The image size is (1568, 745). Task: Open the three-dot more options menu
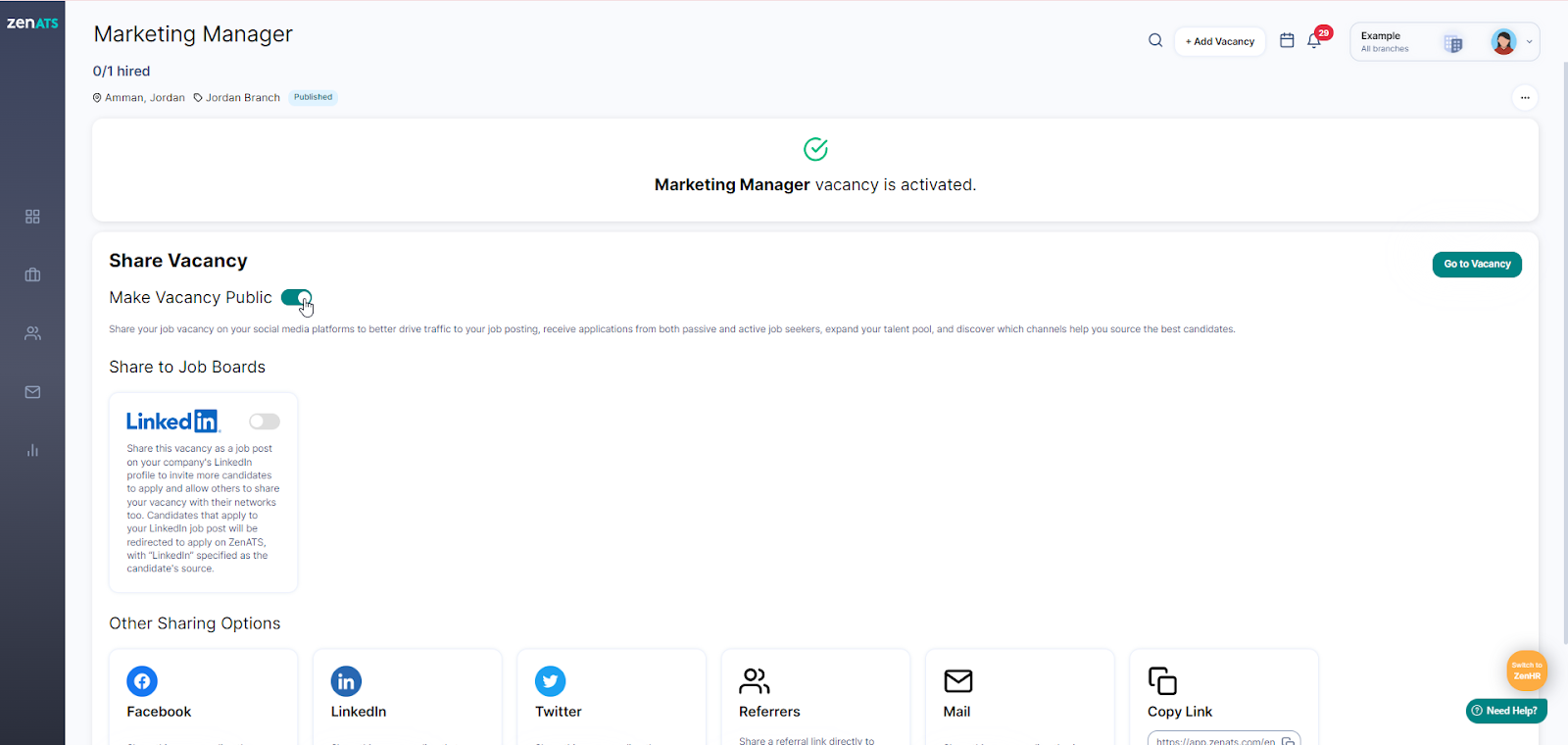(x=1525, y=97)
